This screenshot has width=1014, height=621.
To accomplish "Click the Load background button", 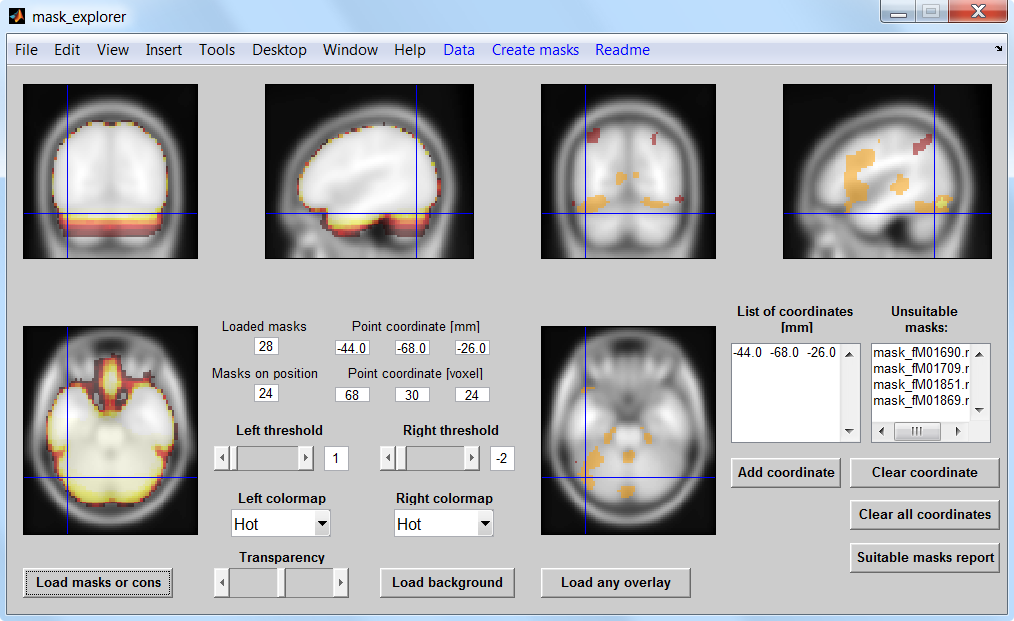I will click(x=446, y=582).
